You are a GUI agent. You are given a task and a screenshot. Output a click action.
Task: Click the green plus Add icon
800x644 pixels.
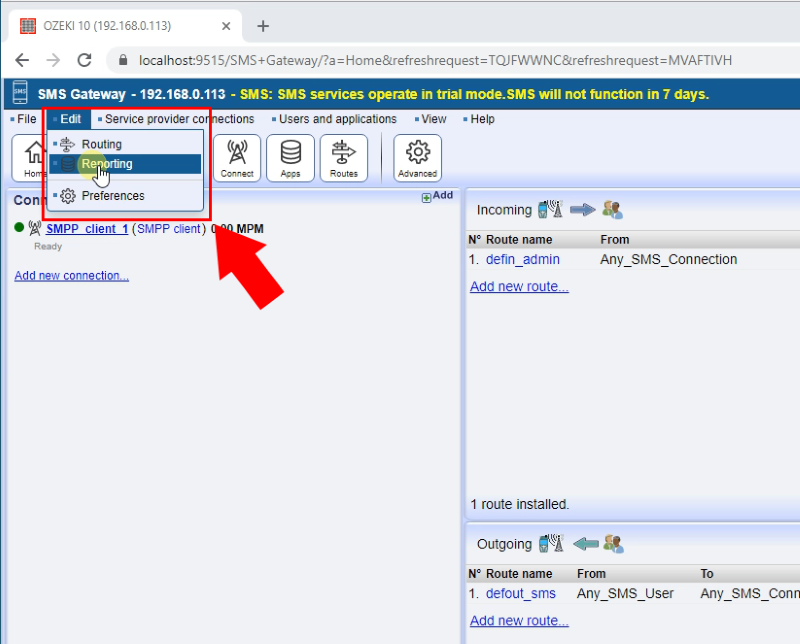pos(427,197)
